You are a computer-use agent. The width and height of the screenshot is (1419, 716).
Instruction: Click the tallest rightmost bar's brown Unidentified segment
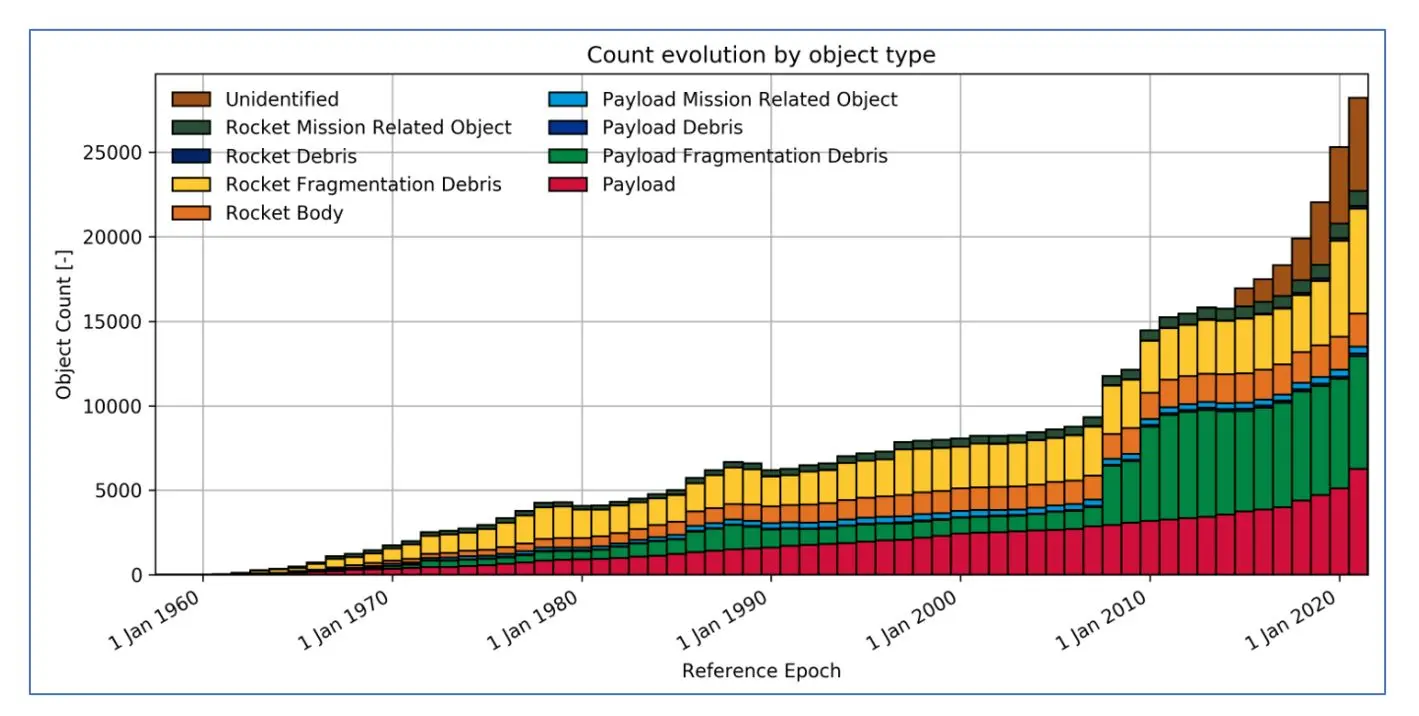click(x=1358, y=143)
